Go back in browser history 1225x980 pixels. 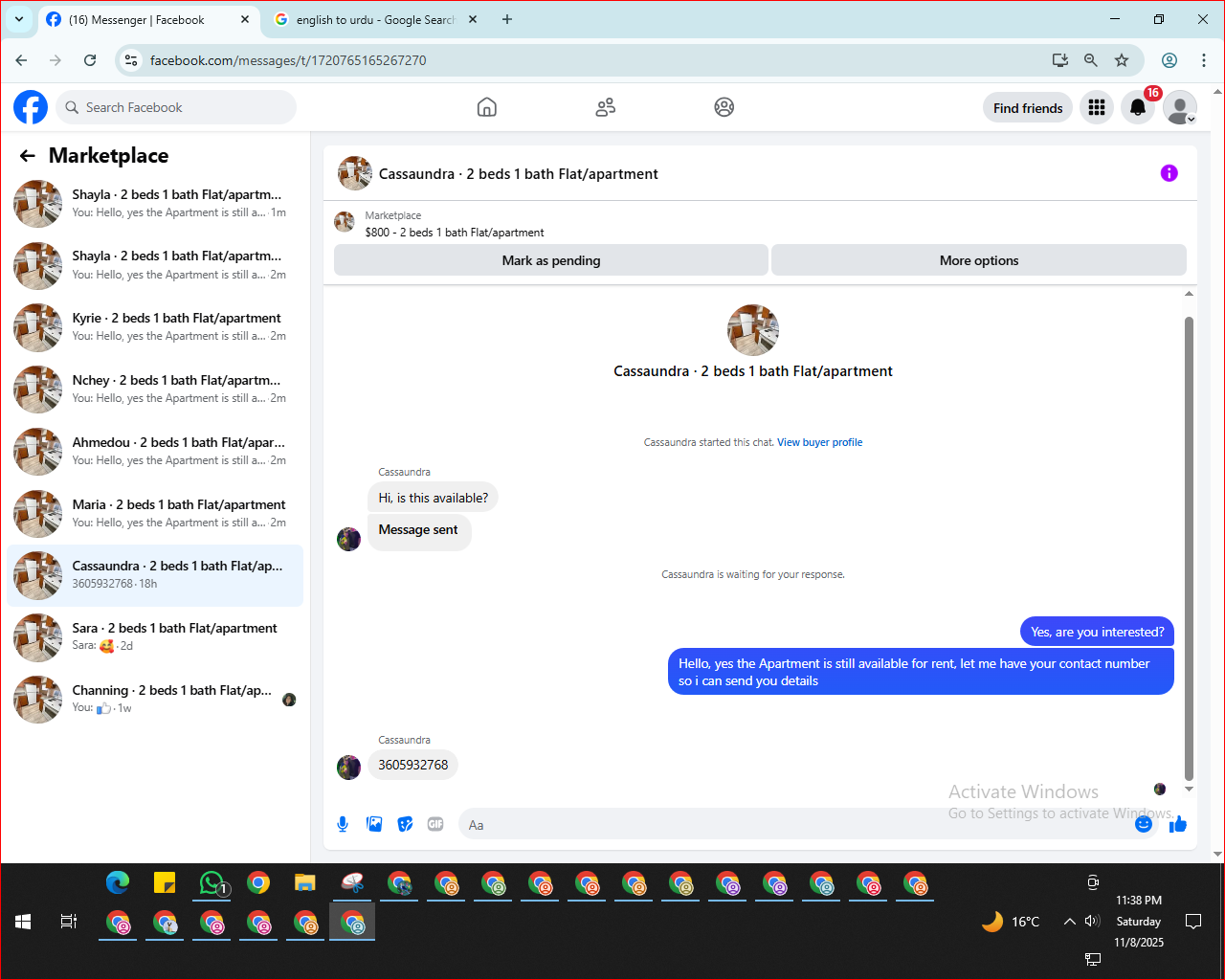21,60
